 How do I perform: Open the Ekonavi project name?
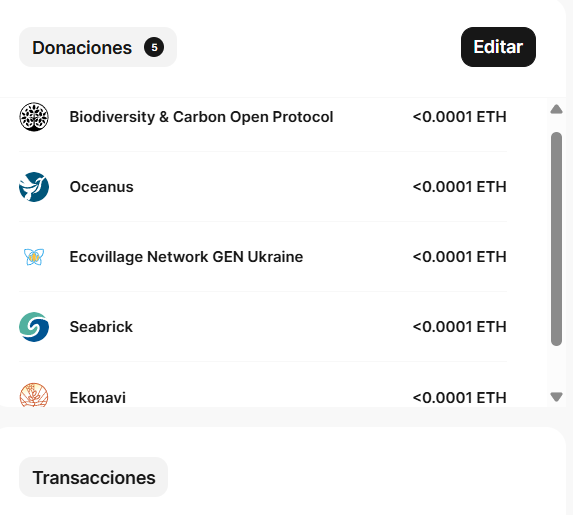[98, 398]
